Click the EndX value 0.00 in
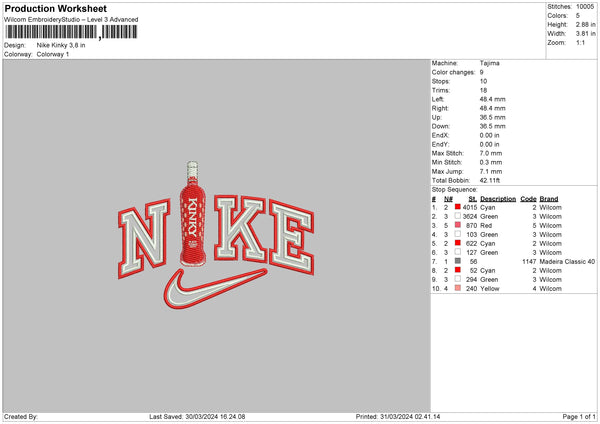Image resolution: width=600 pixels, height=424 pixels. coord(489,135)
